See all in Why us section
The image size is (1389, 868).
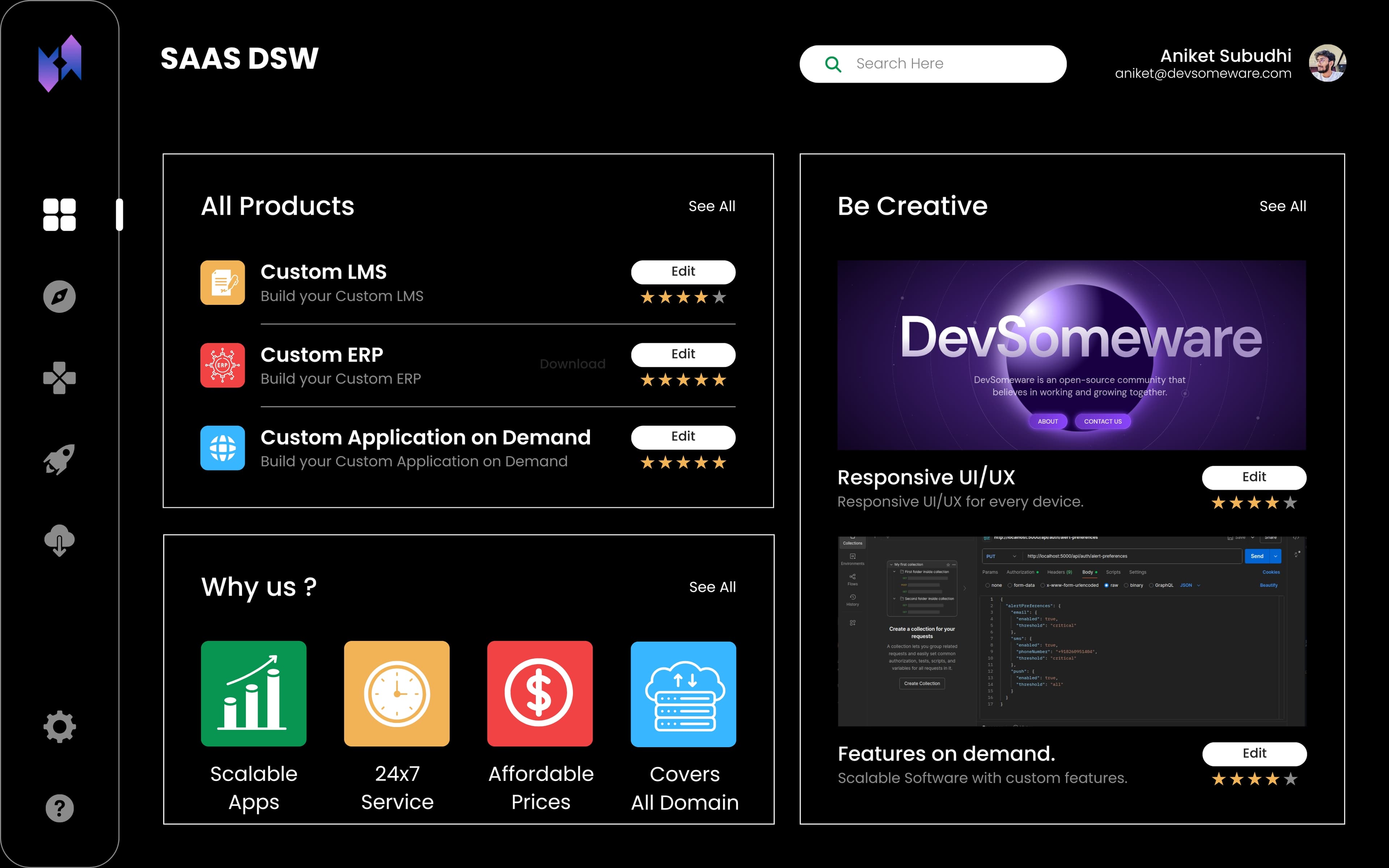click(x=712, y=587)
